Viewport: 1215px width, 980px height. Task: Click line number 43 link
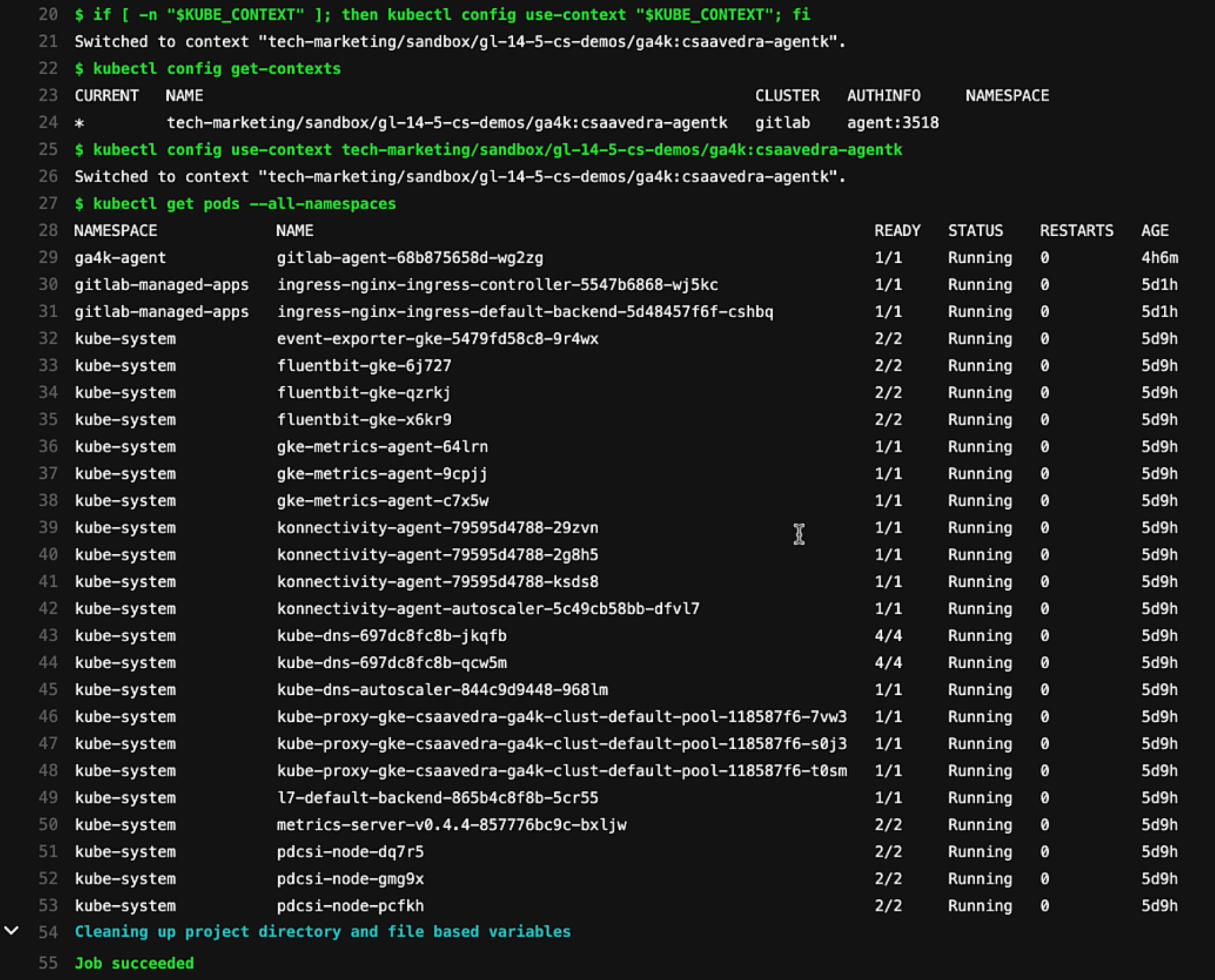tap(48, 635)
